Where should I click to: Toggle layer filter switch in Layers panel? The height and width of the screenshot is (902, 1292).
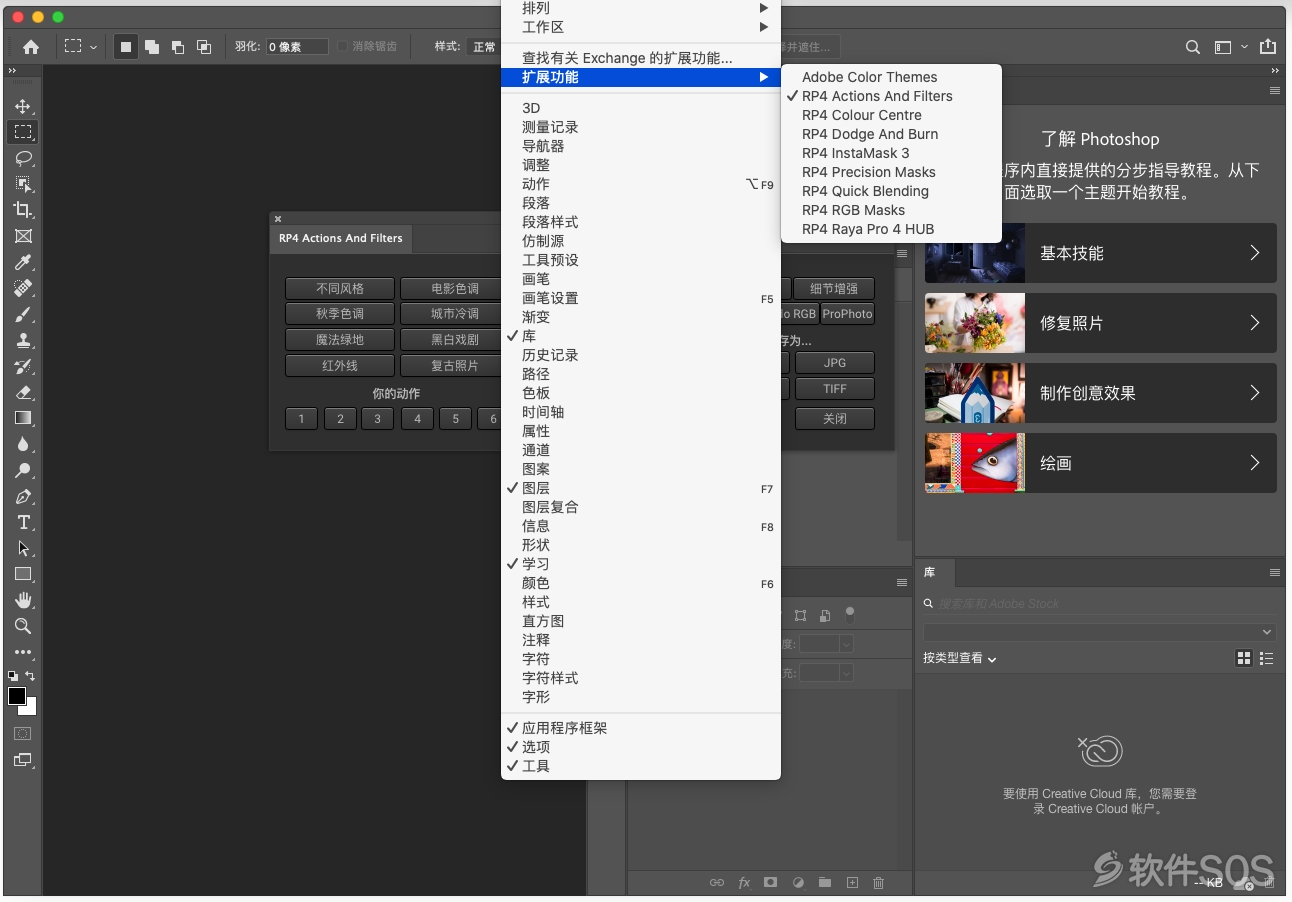850,615
